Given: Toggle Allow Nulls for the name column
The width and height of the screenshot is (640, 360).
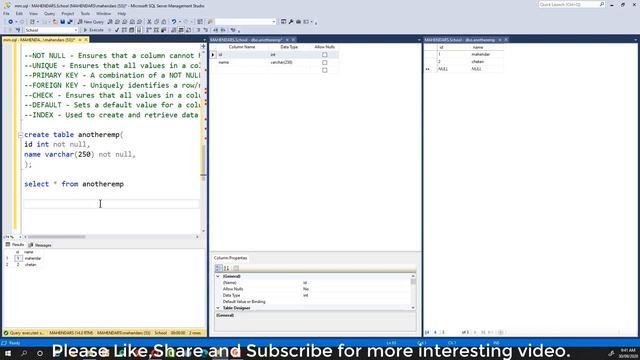Looking at the screenshot, I should (x=324, y=62).
